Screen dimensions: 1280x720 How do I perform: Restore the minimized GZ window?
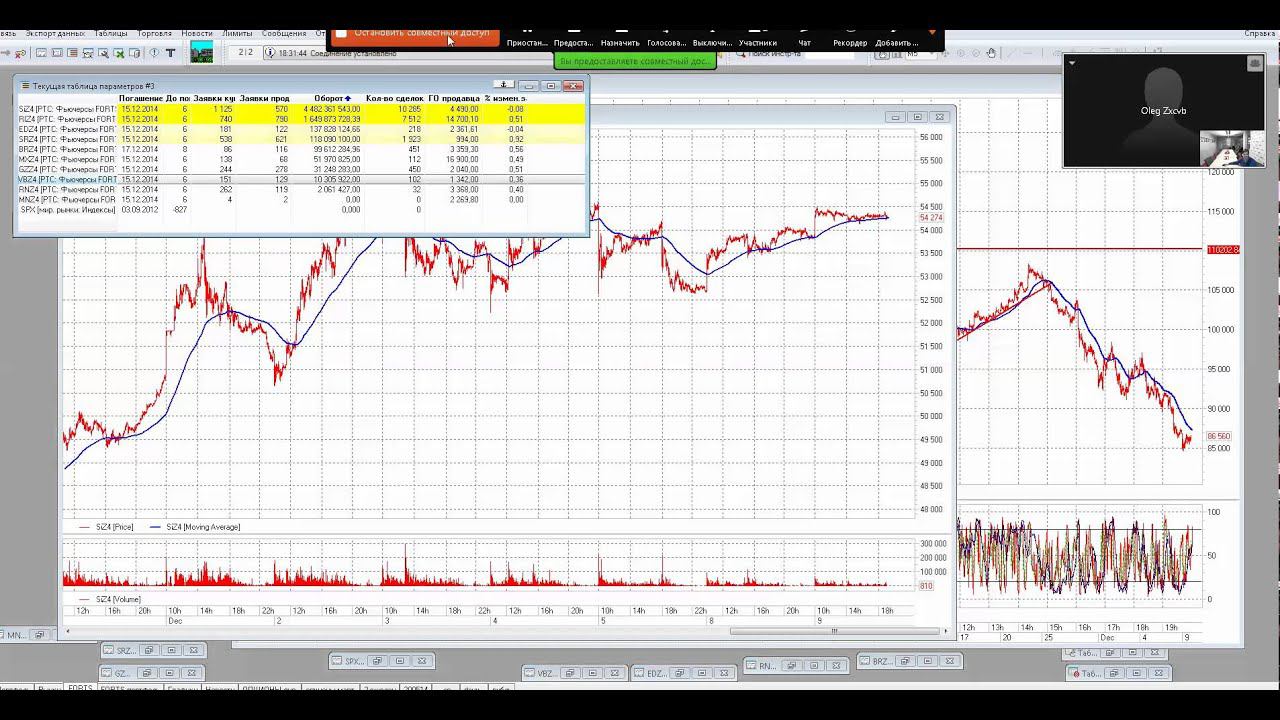coord(148,673)
